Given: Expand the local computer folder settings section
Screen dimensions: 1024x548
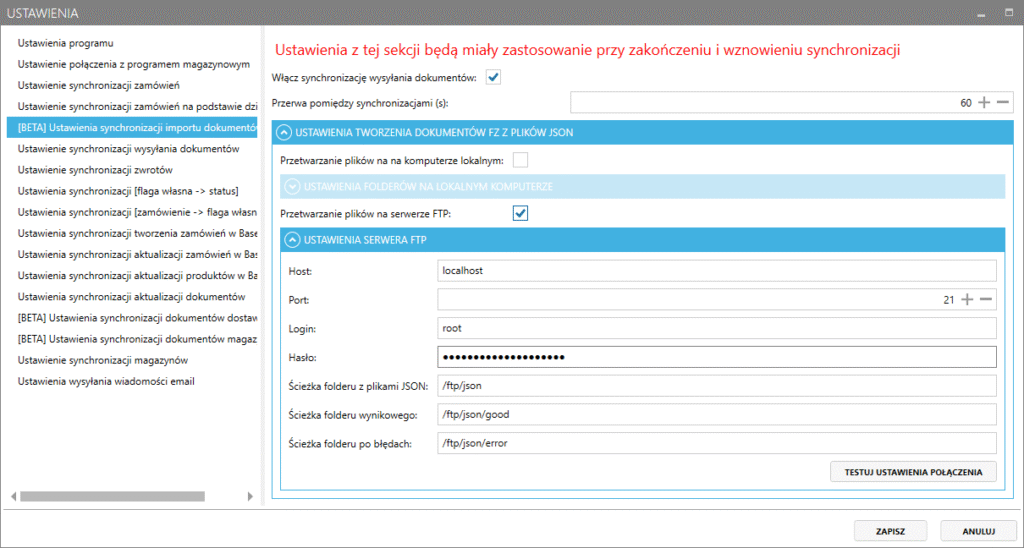Looking at the screenshot, I should point(292,187).
